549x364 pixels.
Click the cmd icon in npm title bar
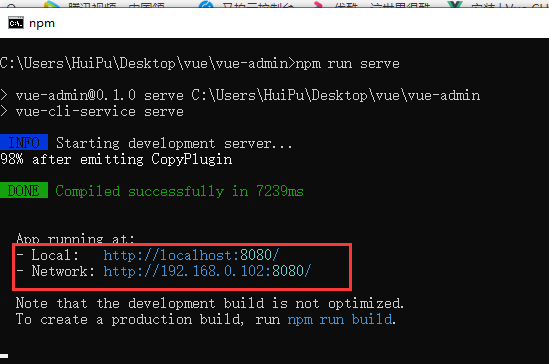click(x=16, y=23)
